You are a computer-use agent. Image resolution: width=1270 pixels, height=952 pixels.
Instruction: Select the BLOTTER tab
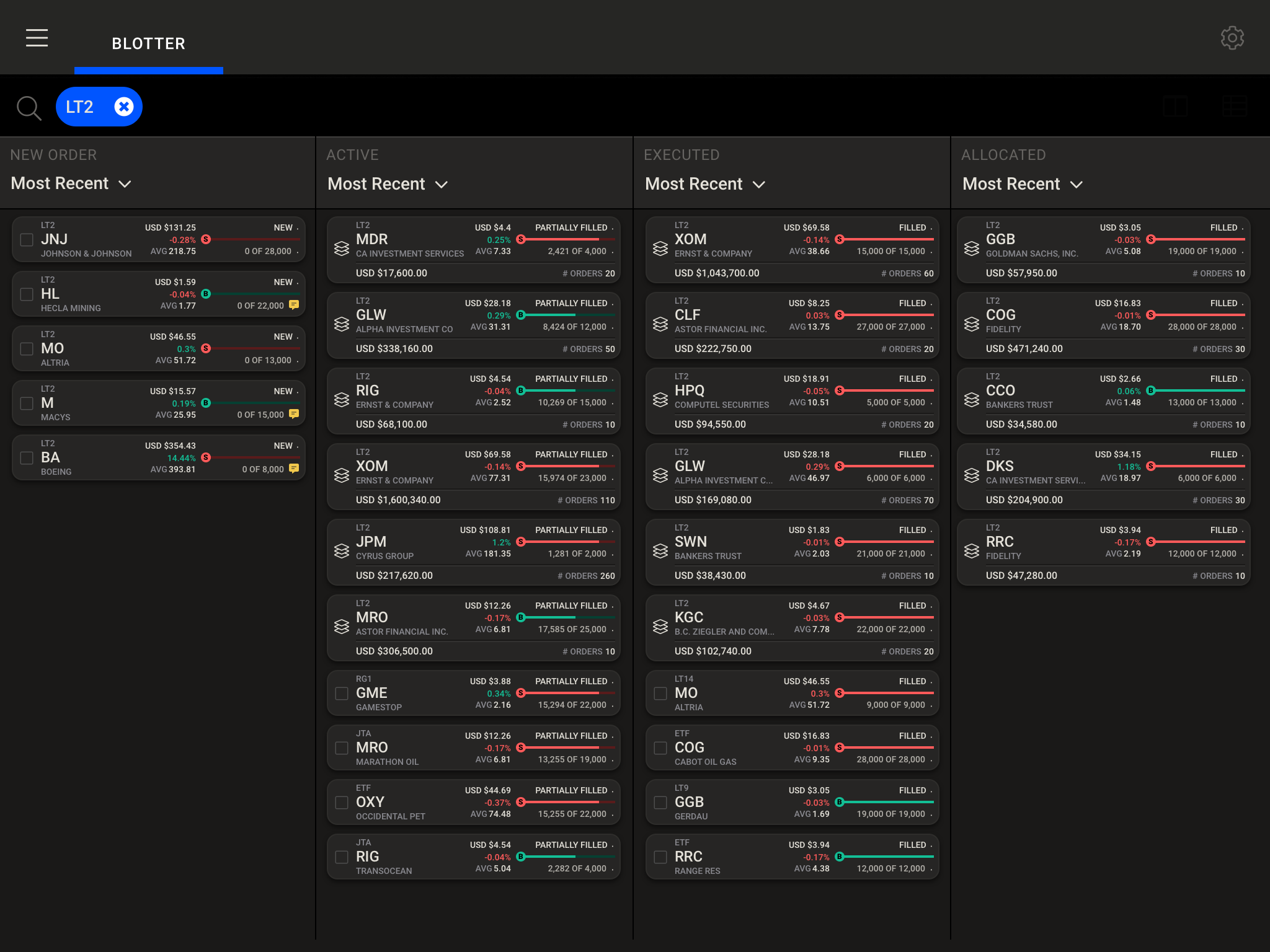pos(148,43)
